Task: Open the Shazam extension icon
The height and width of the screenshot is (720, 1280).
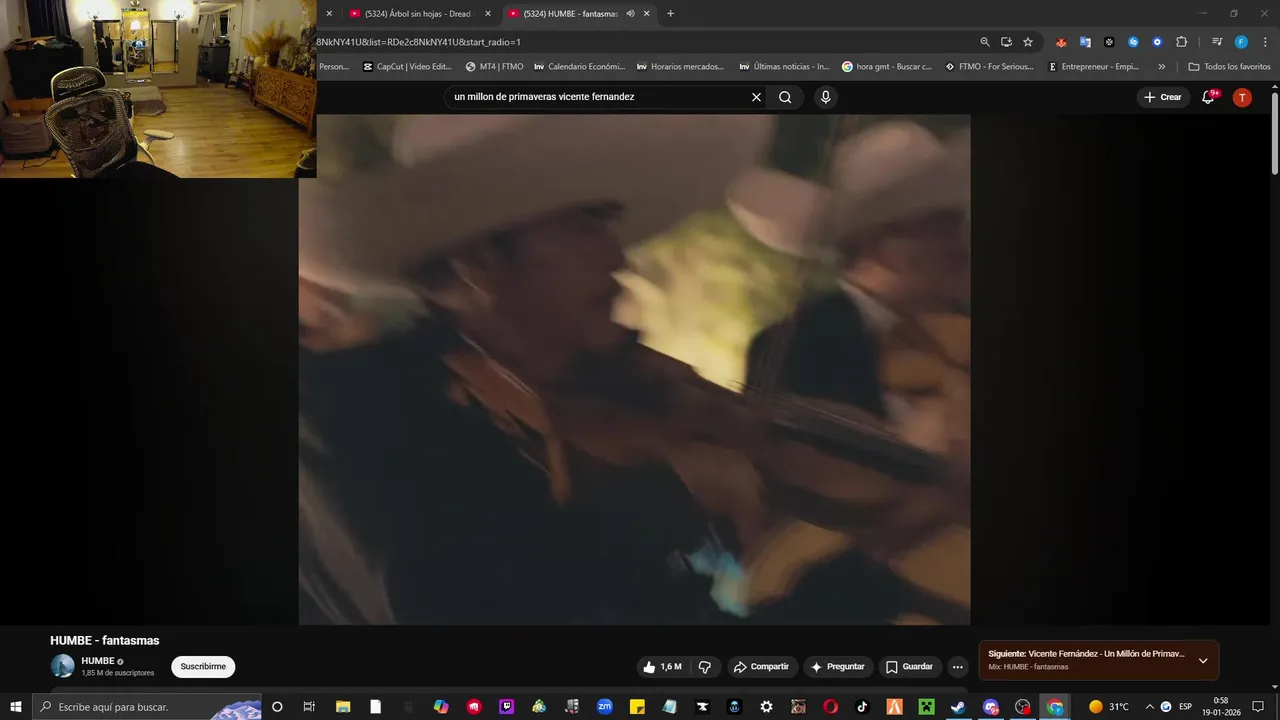Action: pyautogui.click(x=1133, y=42)
